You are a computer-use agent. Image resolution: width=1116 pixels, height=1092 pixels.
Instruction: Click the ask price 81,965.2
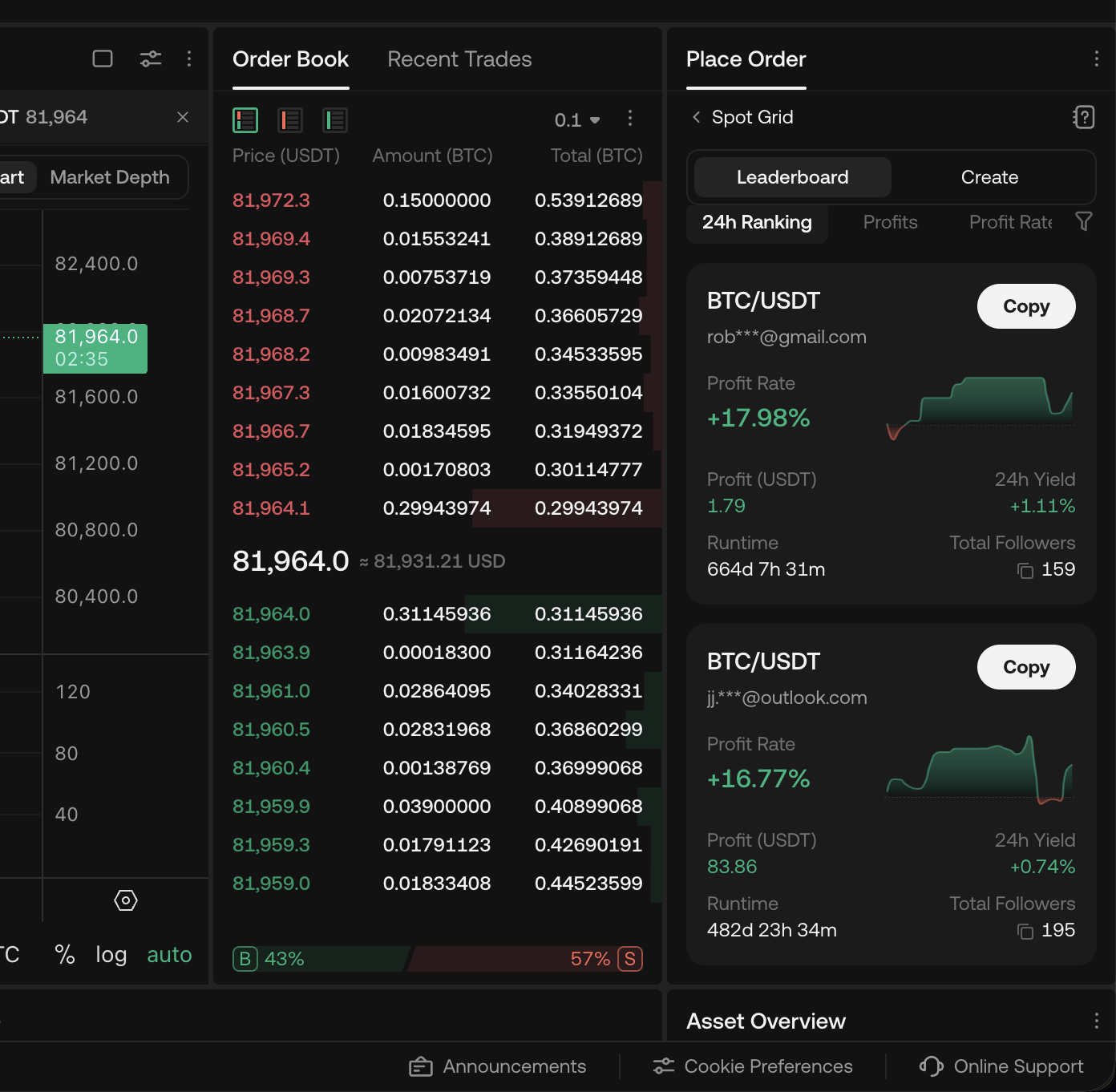pyautogui.click(x=271, y=470)
